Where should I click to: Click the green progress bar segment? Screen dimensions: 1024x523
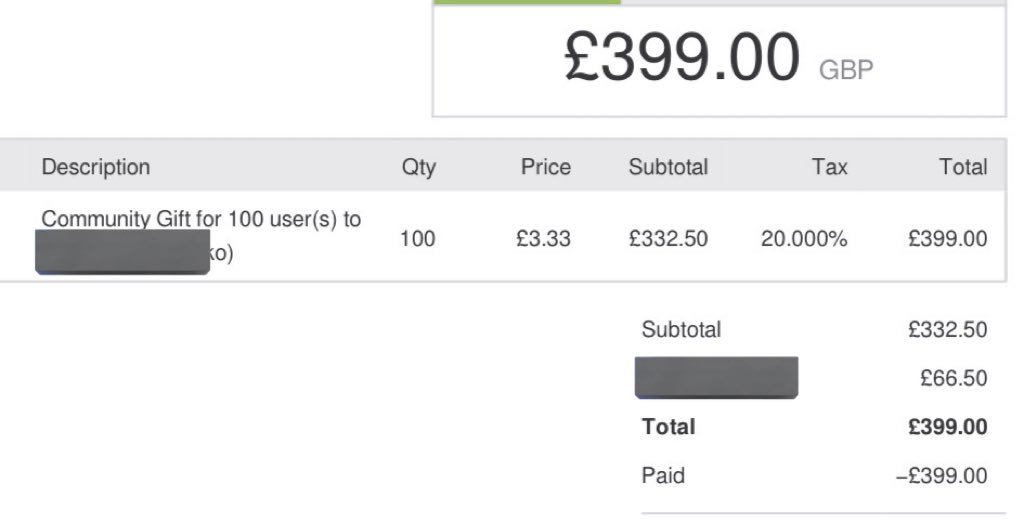point(526,2)
